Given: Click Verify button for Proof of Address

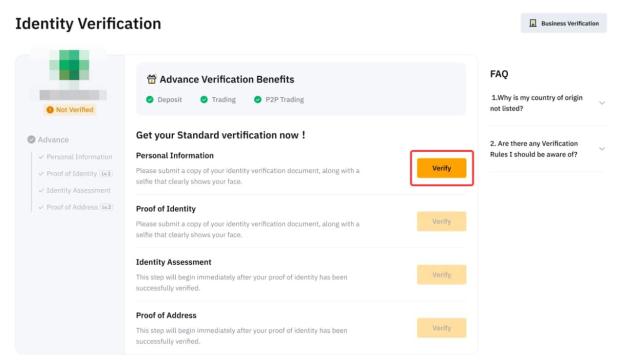Looking at the screenshot, I should [x=441, y=328].
